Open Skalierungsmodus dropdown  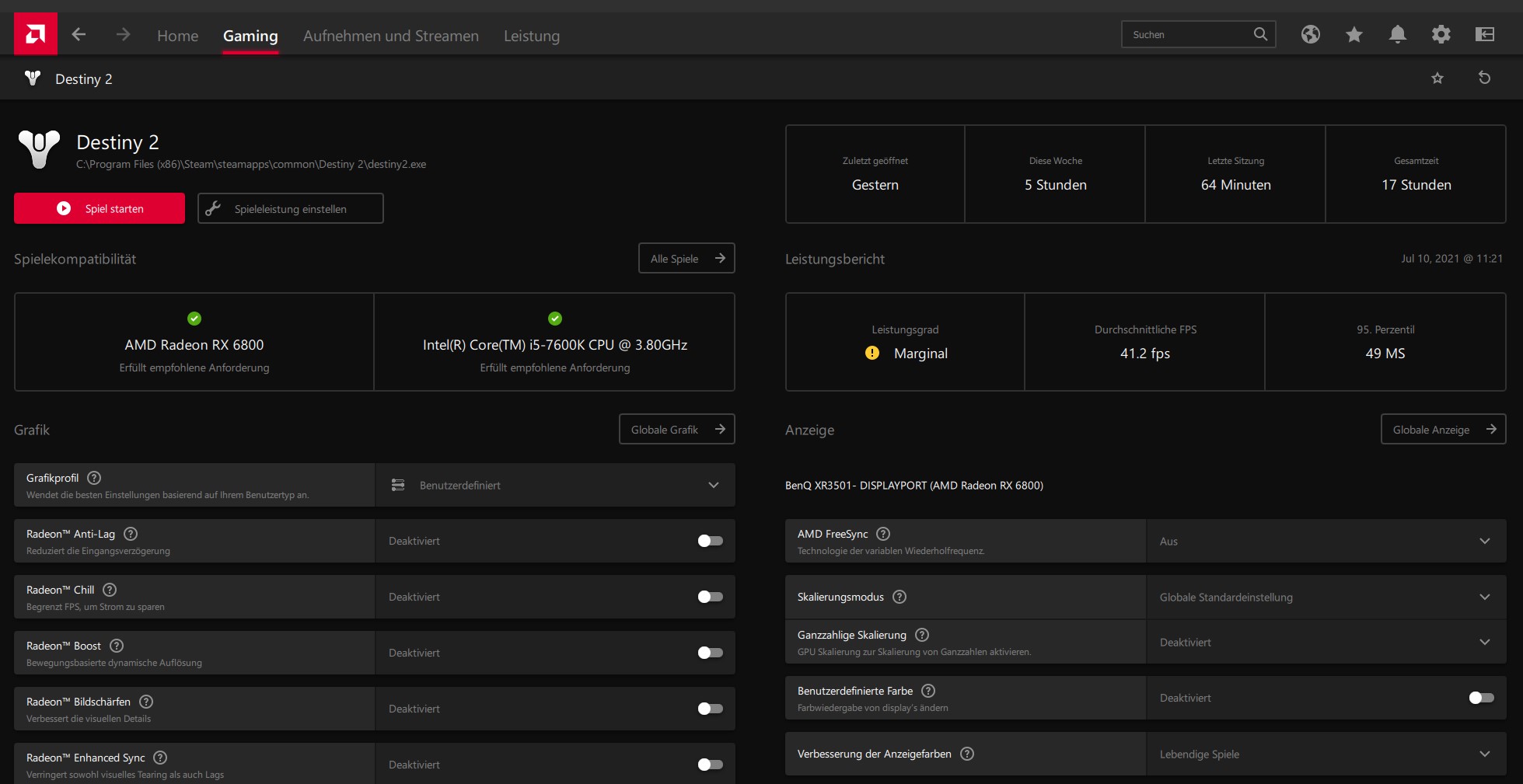(1326, 597)
